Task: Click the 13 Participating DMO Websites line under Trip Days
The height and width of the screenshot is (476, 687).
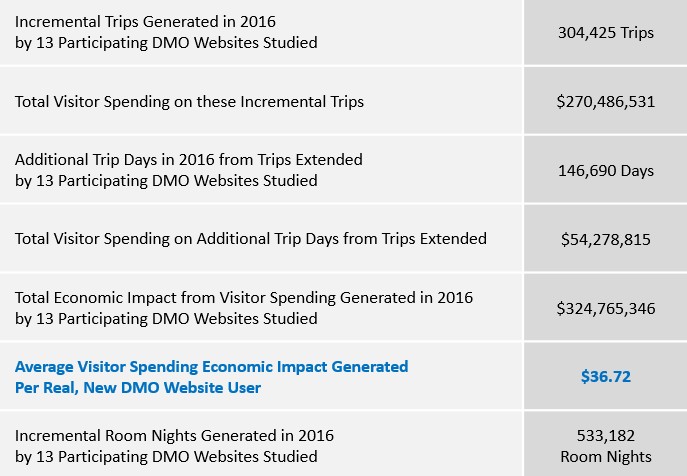Action: click(166, 181)
